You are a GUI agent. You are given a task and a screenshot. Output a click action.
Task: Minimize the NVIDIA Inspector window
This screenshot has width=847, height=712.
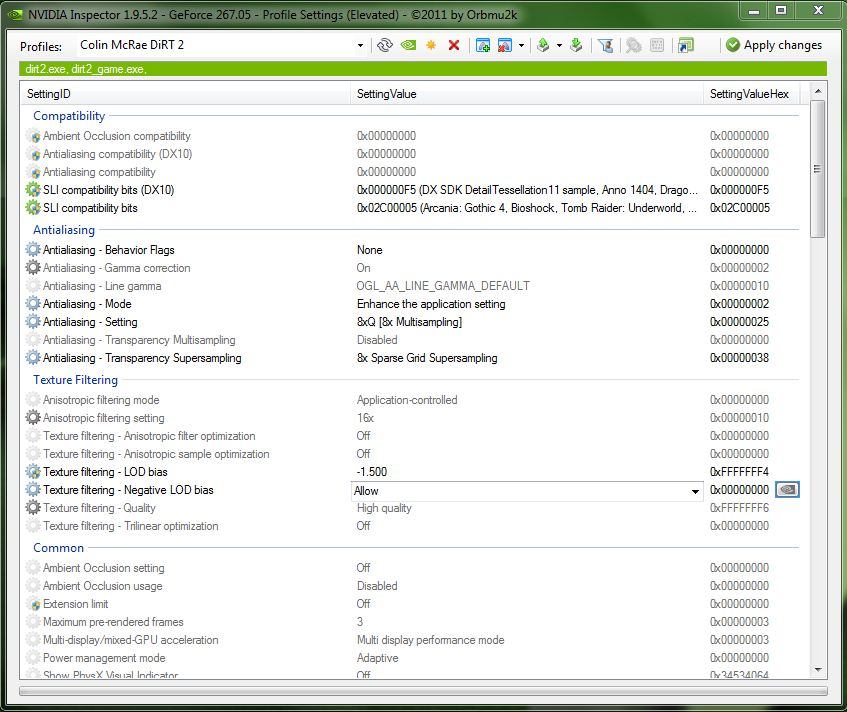[x=754, y=10]
